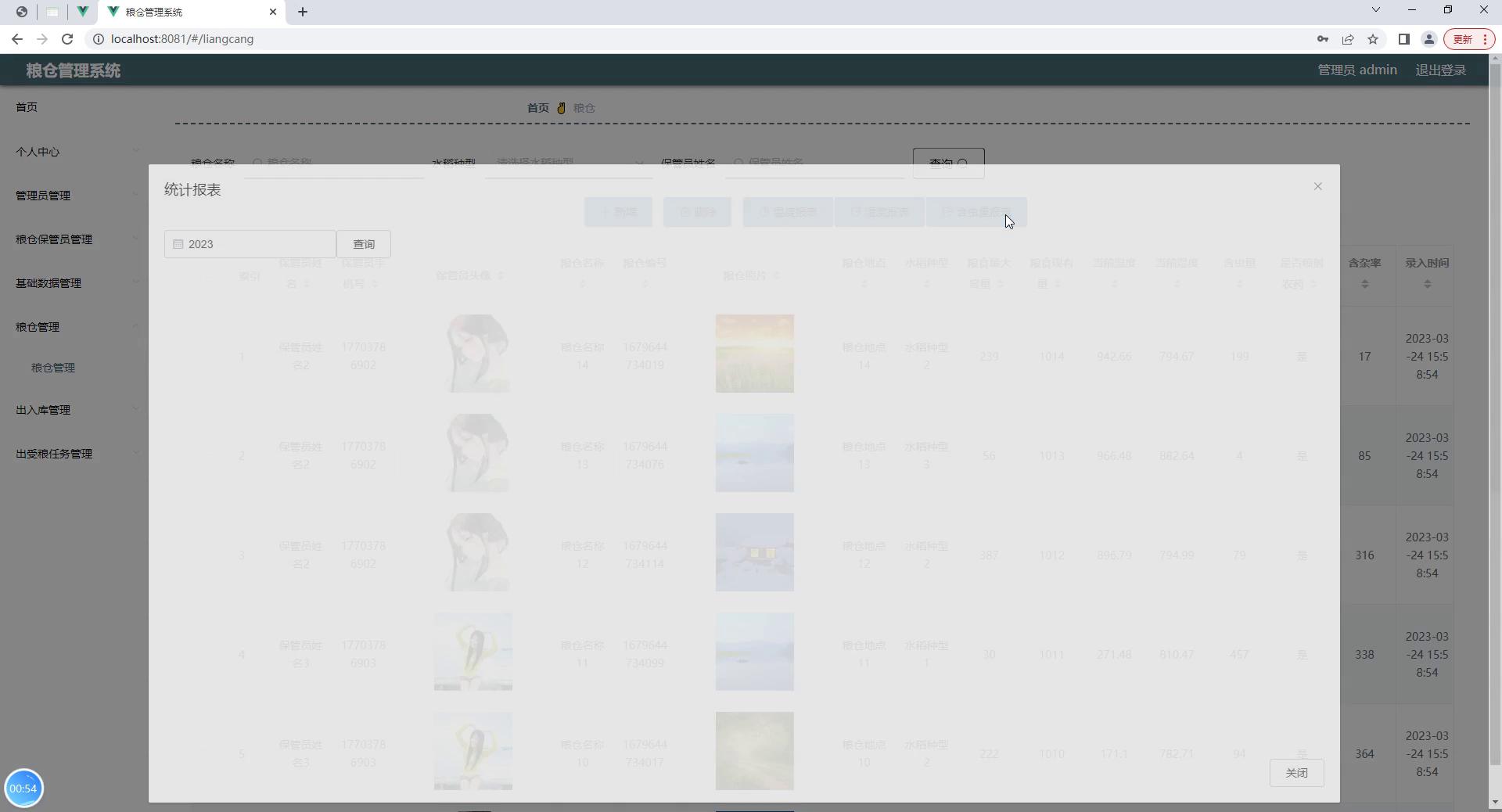Expand 个人中心 menu
This screenshot has height=812, width=1502.
pos(76,152)
